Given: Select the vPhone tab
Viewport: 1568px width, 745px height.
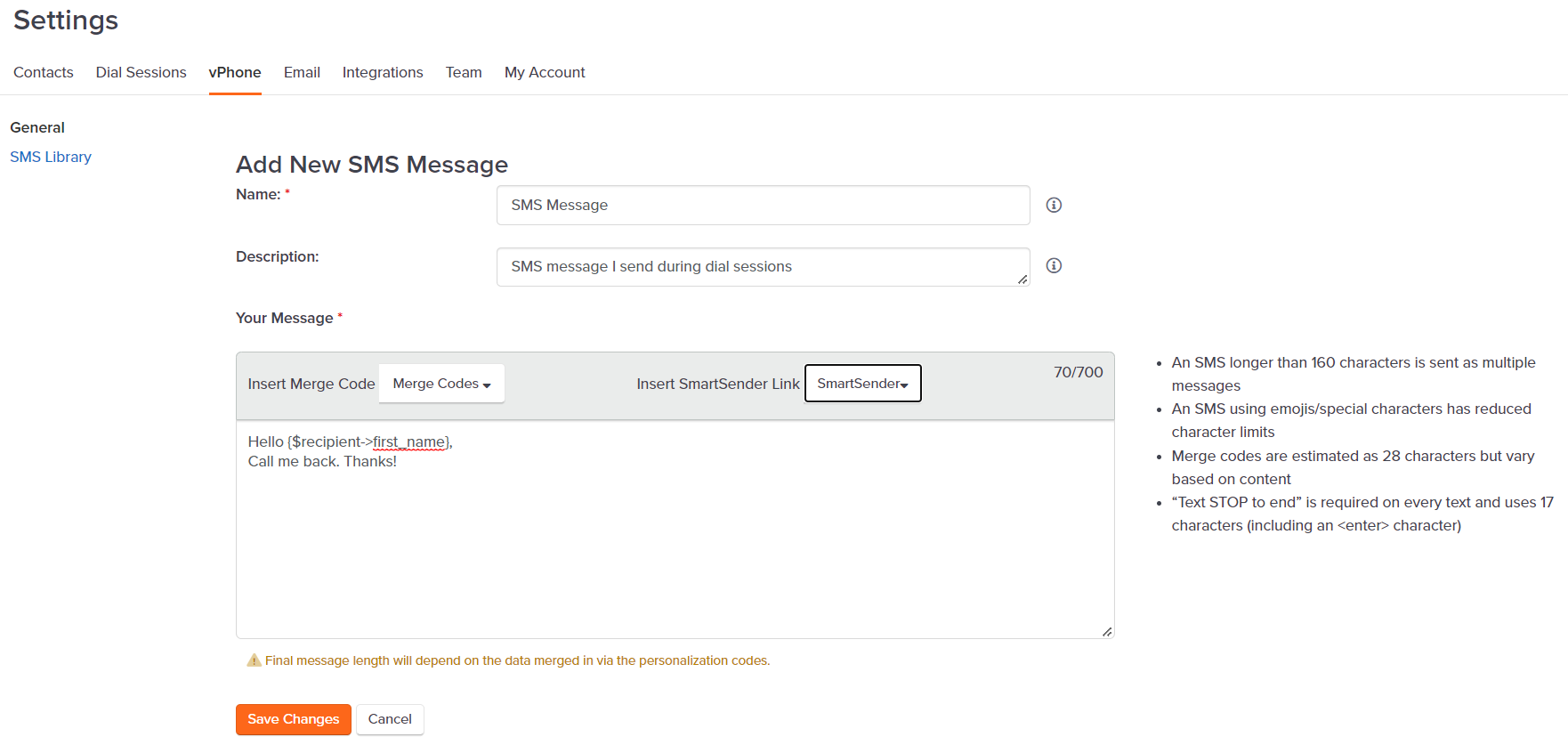Looking at the screenshot, I should click(235, 72).
